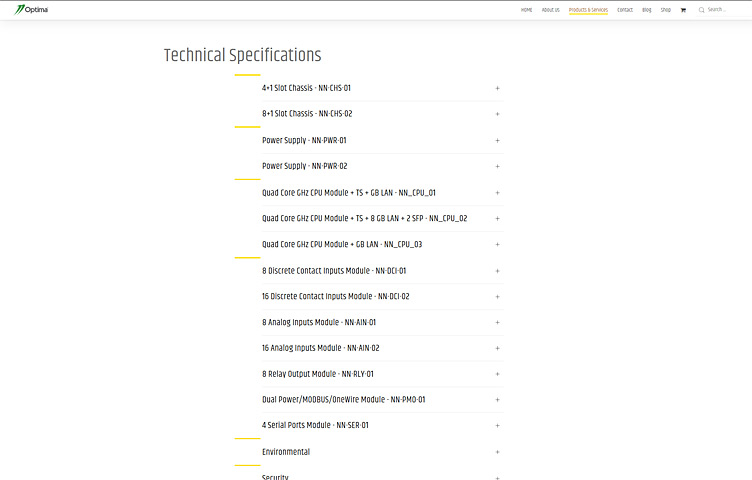Expand NN_CPU_01 section plus icon
752x480 pixels.
[x=497, y=193]
